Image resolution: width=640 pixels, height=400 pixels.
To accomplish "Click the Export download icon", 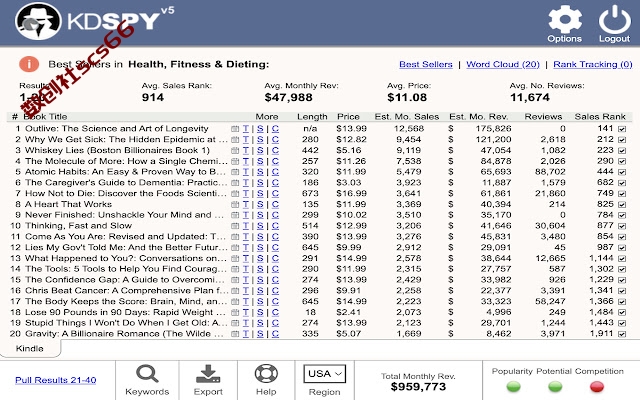I will pyautogui.click(x=208, y=373).
